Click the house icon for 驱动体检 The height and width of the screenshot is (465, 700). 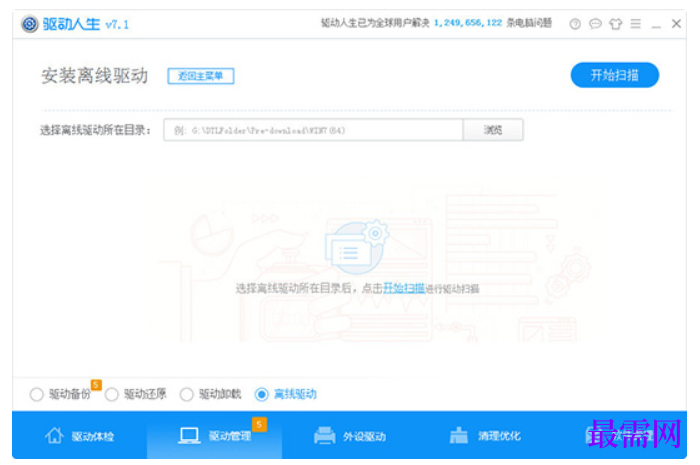(x=54, y=435)
